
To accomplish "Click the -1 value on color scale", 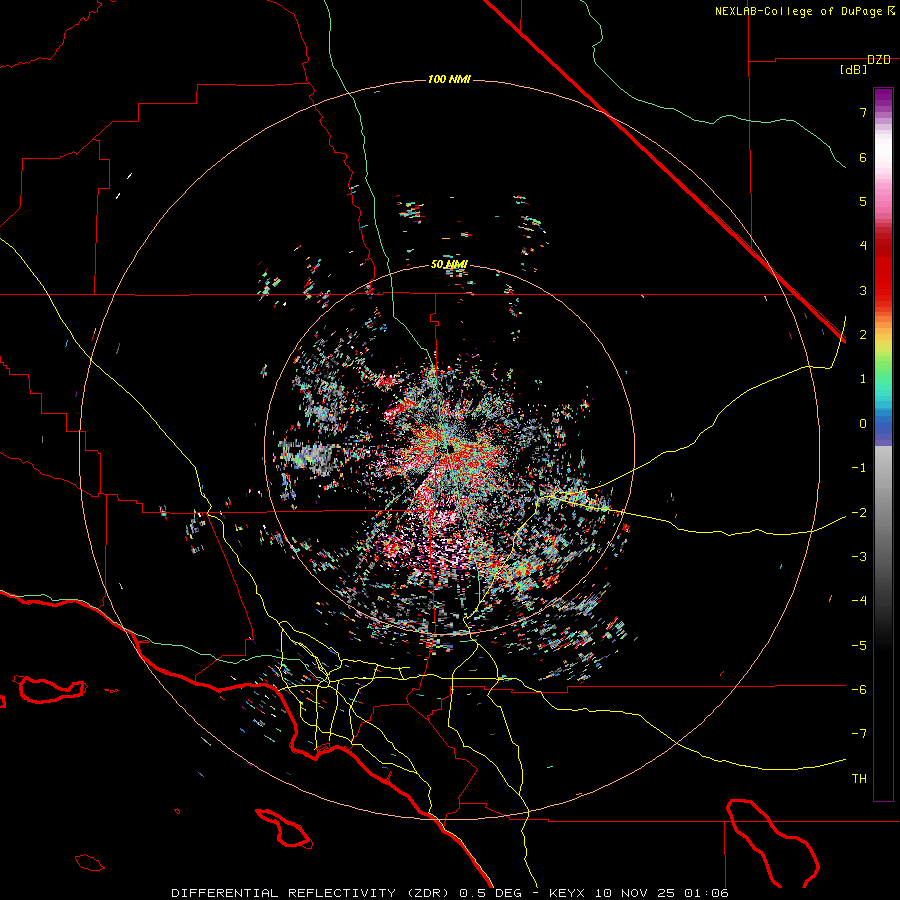I will pyautogui.click(x=859, y=468).
